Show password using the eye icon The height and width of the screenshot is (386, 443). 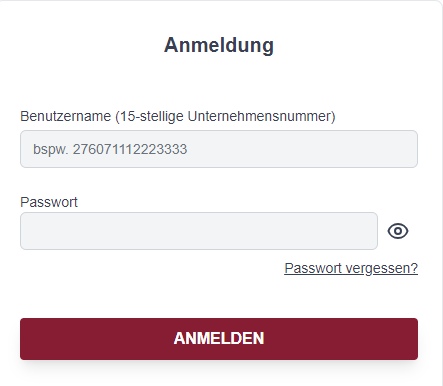point(398,231)
